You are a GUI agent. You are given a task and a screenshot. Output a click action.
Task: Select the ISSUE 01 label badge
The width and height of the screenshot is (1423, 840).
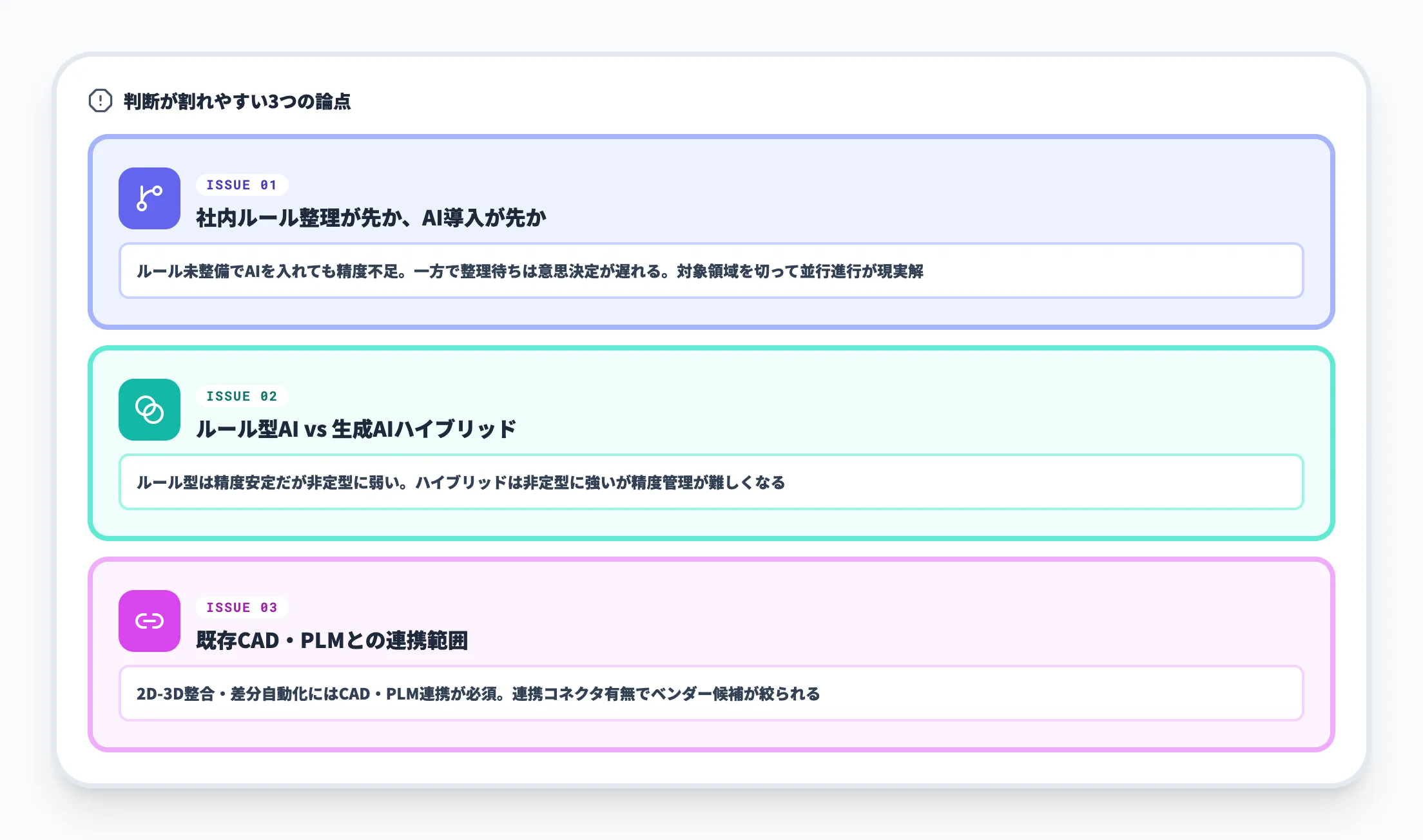pos(242,185)
